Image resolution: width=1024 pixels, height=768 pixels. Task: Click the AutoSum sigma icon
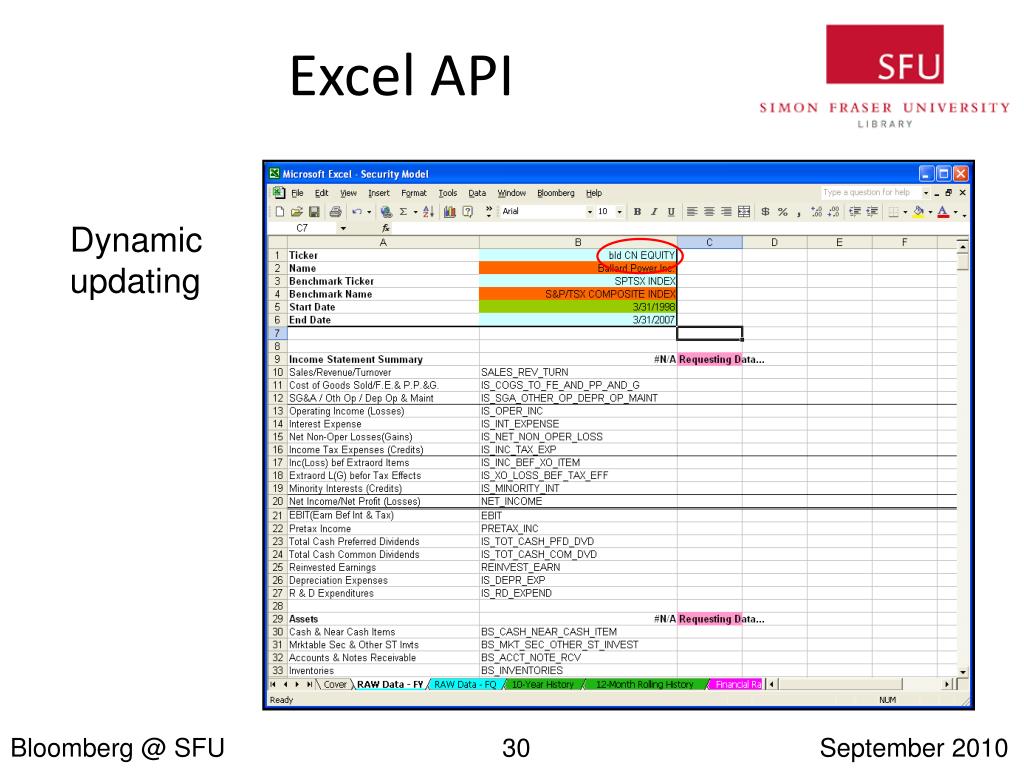click(404, 212)
